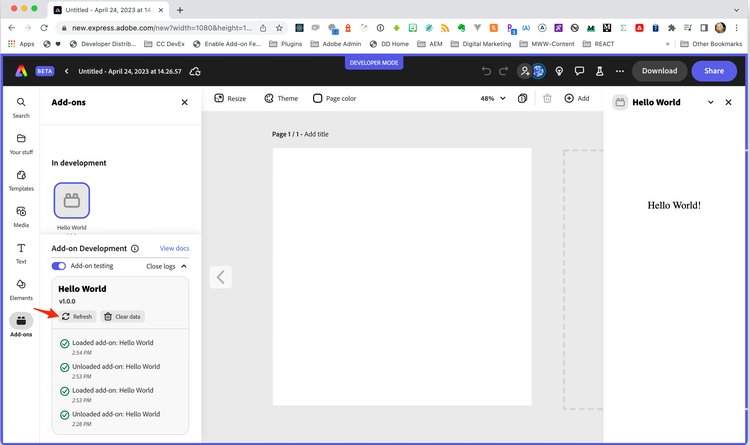Click the Resize toolbar option

point(230,99)
